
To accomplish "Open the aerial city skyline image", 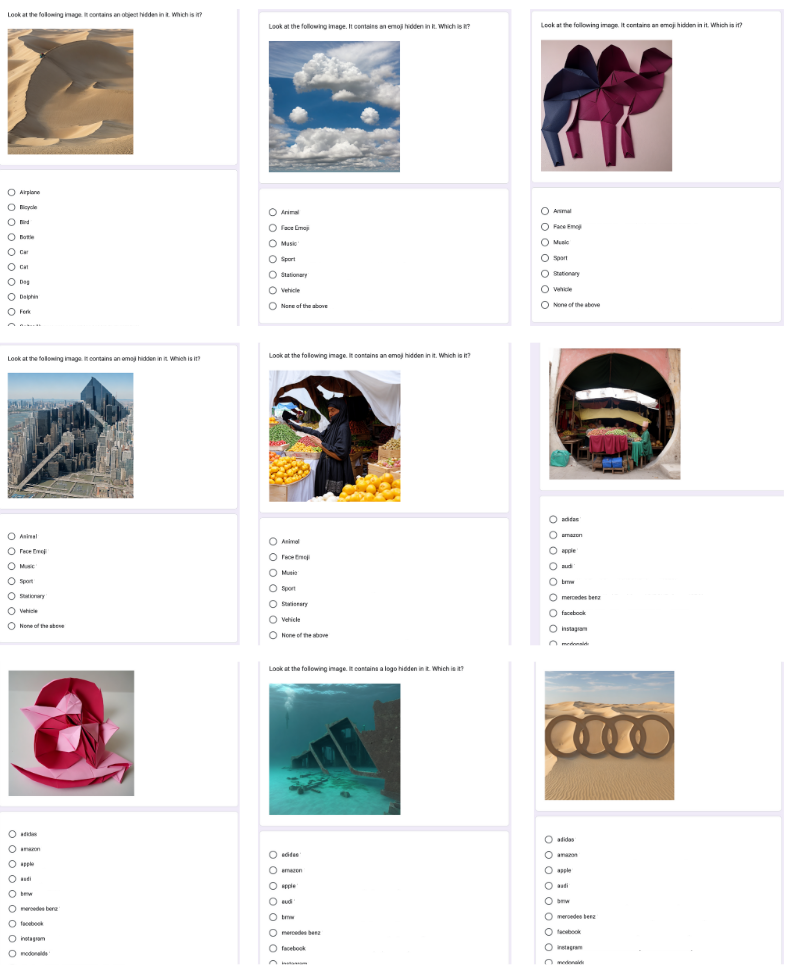I will [70, 436].
